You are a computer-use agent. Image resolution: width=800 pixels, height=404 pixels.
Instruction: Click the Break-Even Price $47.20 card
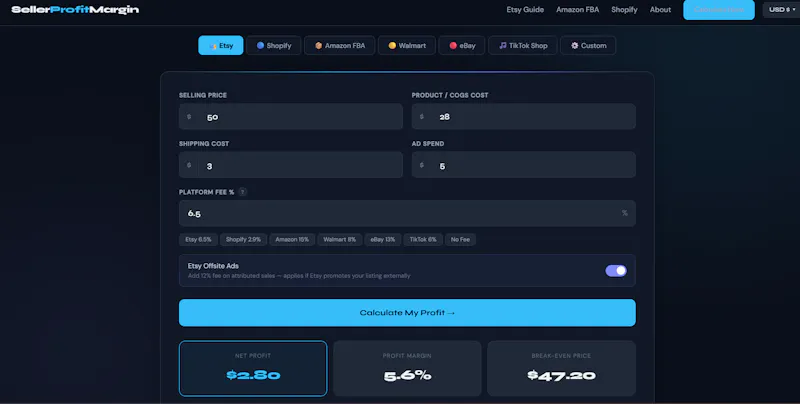click(x=561, y=368)
